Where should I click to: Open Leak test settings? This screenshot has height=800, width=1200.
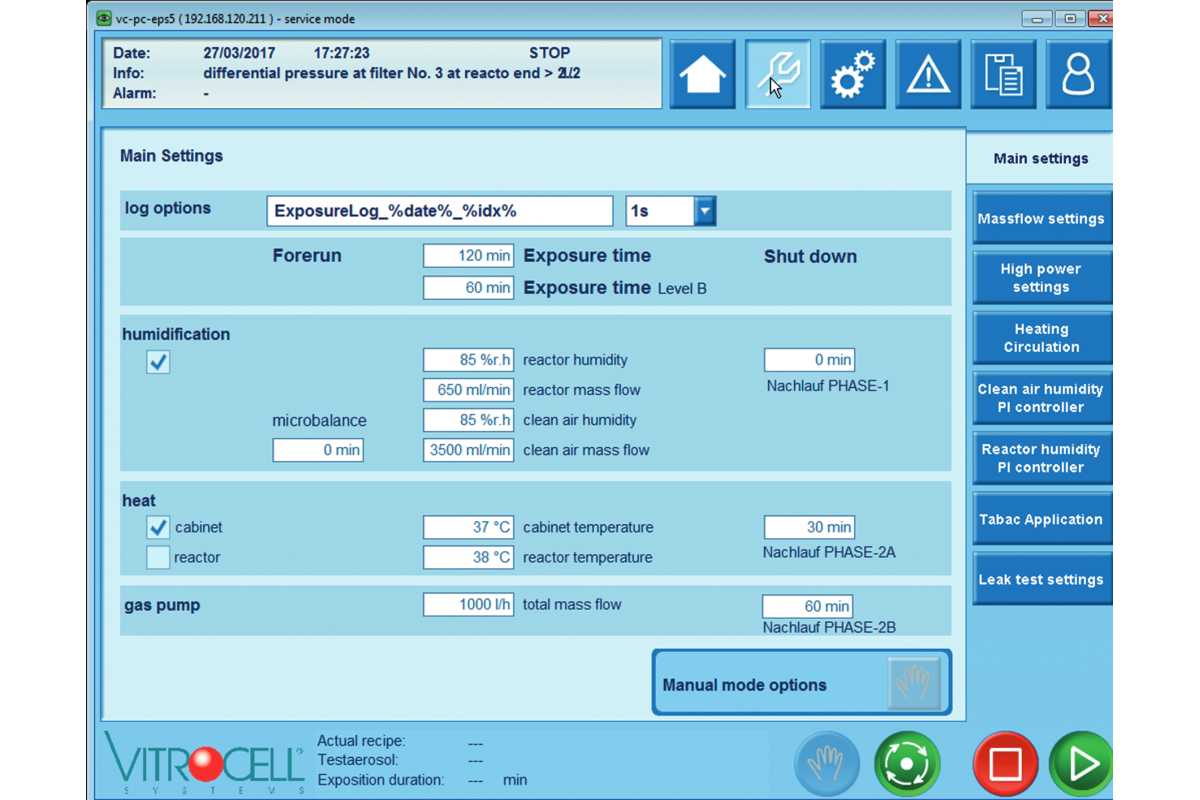(x=1041, y=580)
